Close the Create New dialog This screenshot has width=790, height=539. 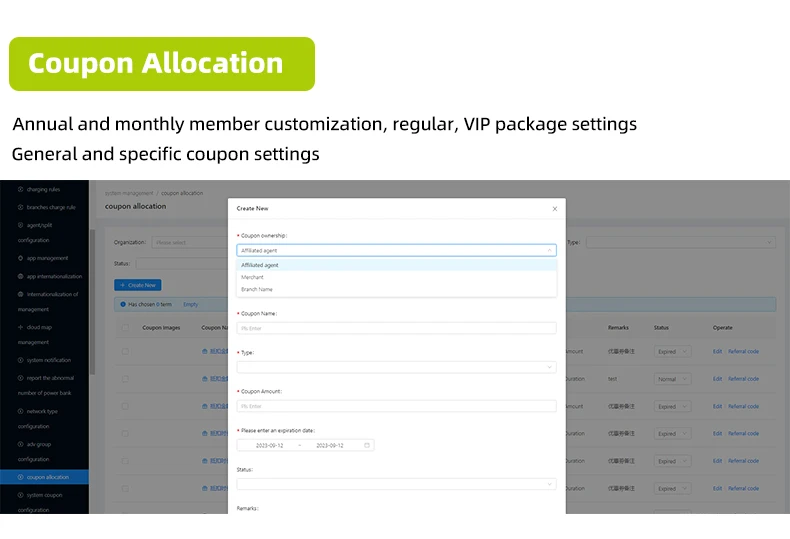click(x=555, y=209)
